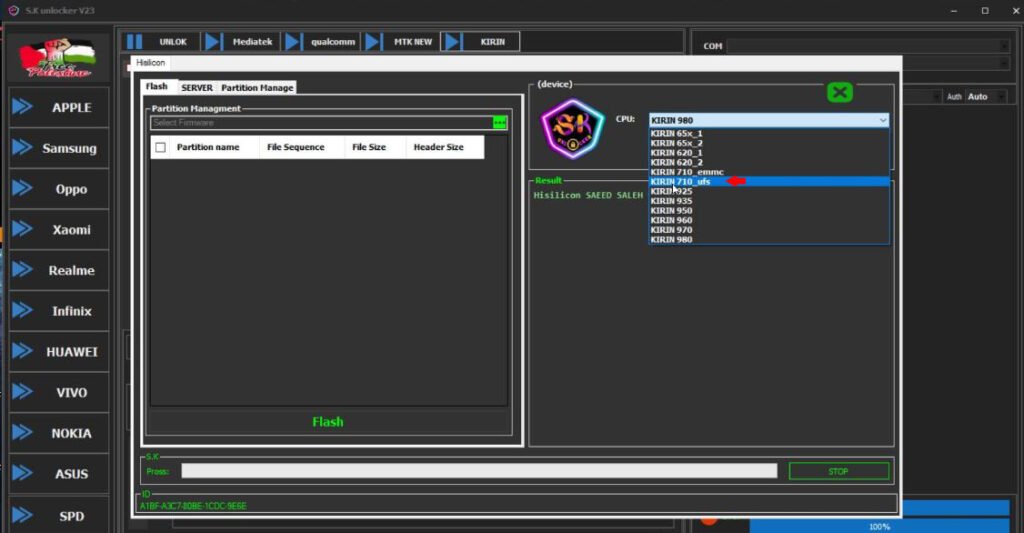Click green browse firmware button

pyautogui.click(x=500, y=123)
